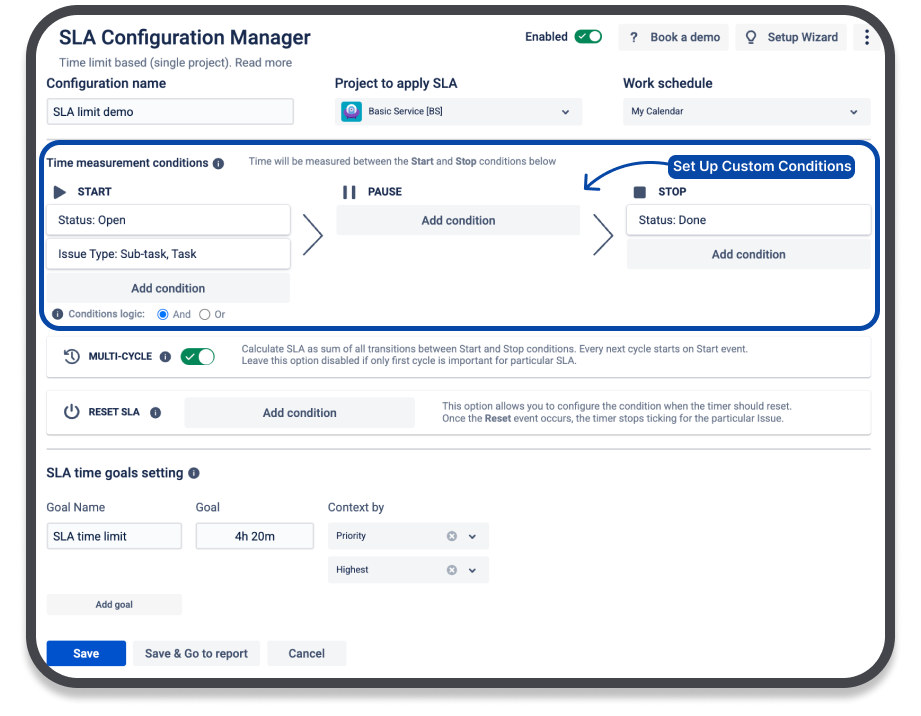Add condition under the Pause column

click(x=458, y=220)
